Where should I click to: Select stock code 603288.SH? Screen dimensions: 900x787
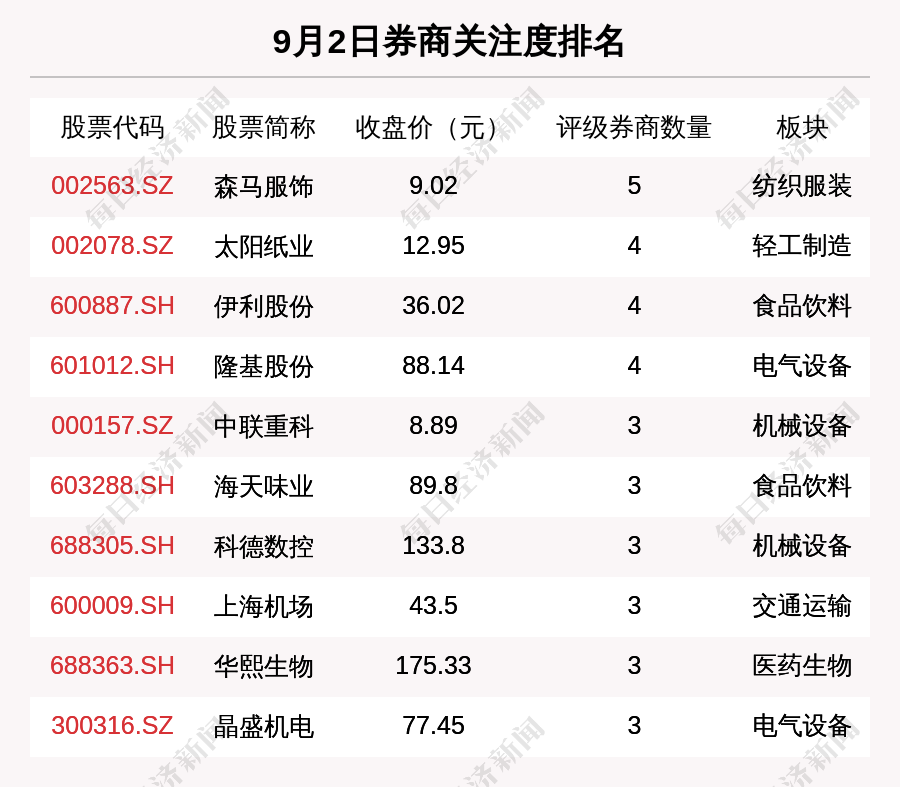[112, 486]
